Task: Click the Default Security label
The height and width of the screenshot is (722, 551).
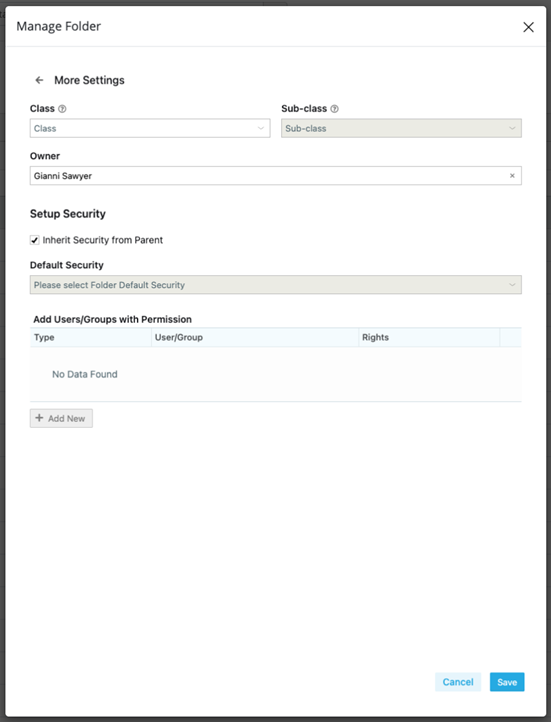Action: click(67, 265)
